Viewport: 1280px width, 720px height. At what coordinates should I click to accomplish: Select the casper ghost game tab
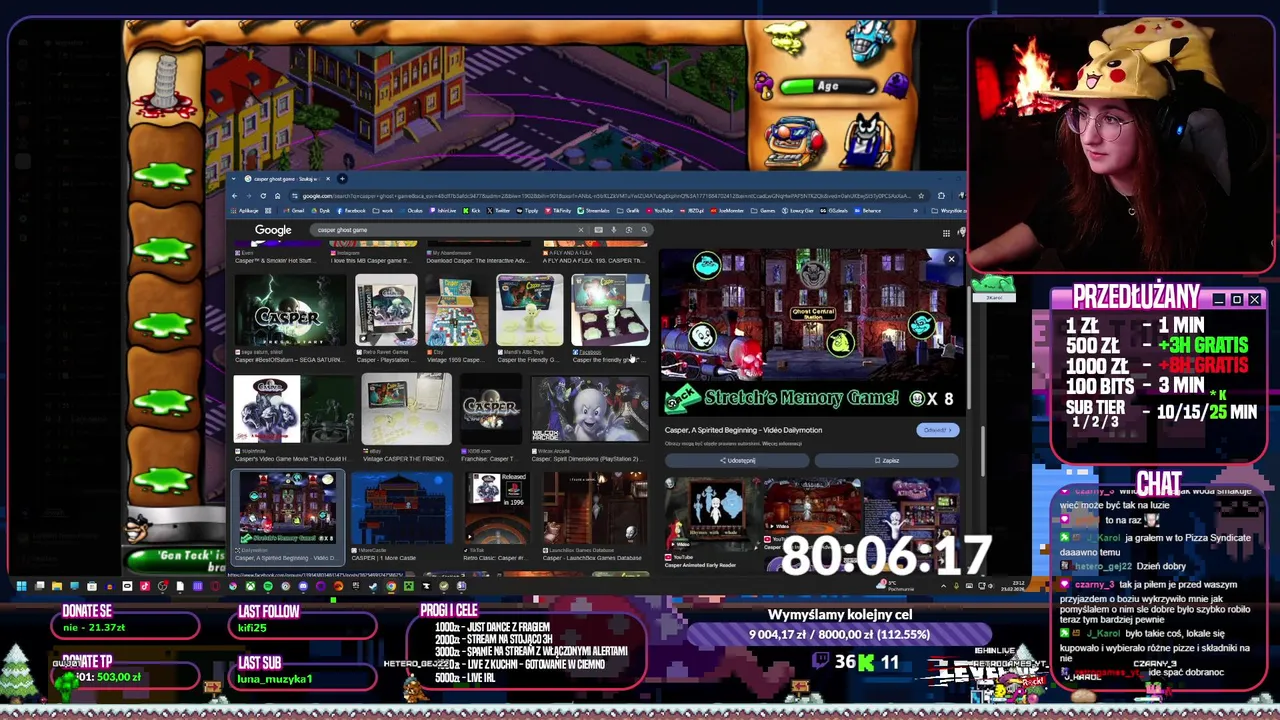pos(287,179)
